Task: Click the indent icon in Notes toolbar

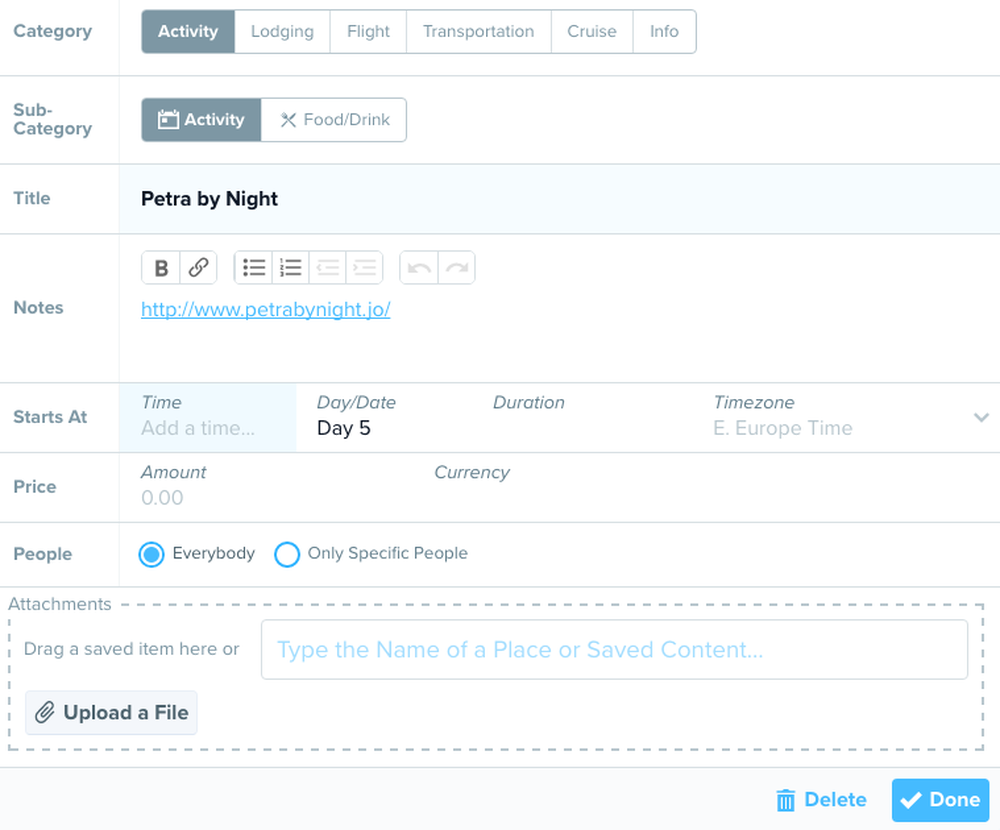Action: point(365,267)
